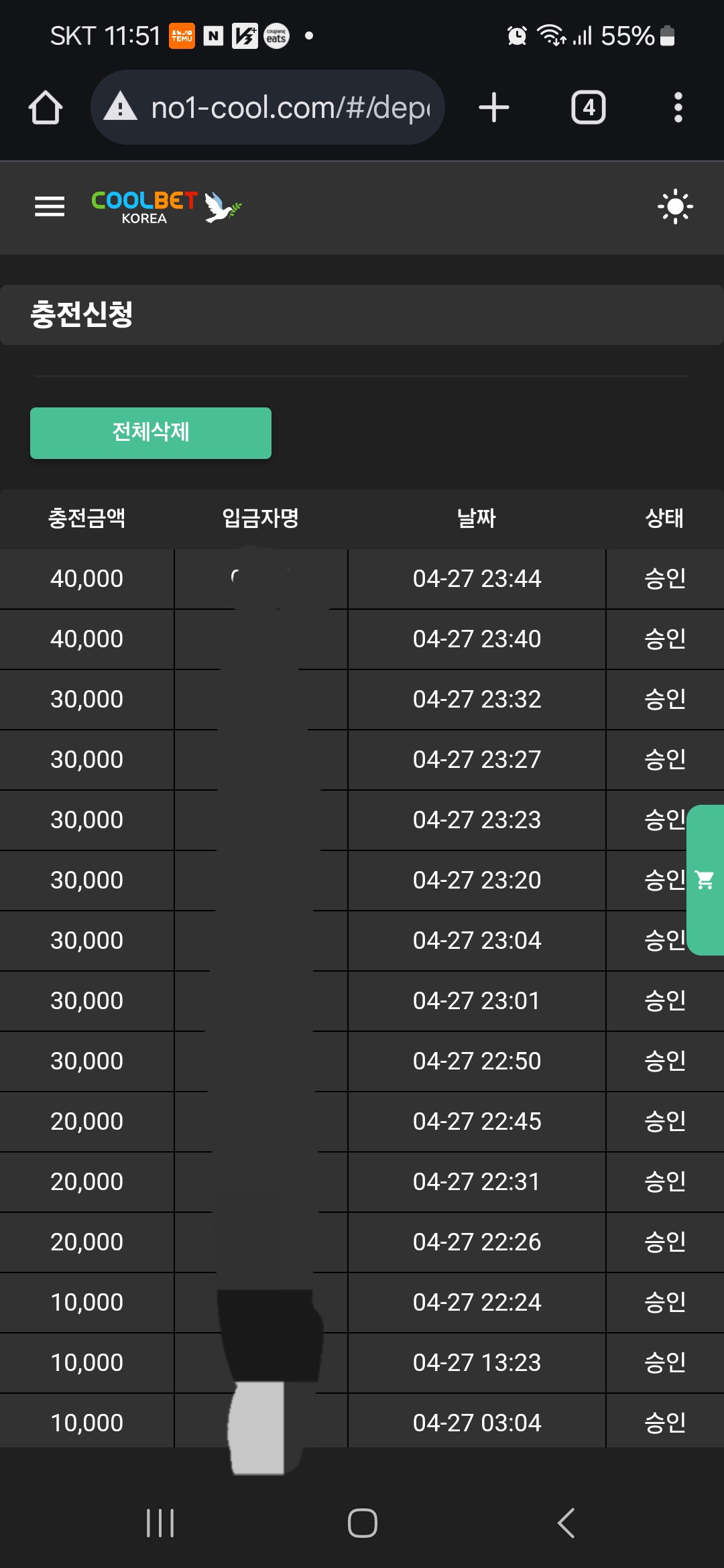Open Android recent apps button

coord(160,1522)
